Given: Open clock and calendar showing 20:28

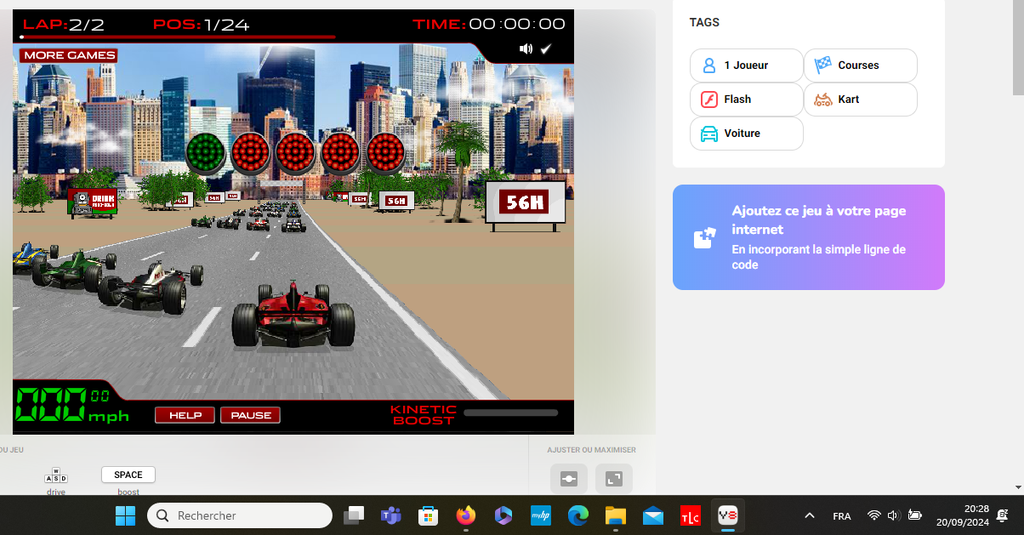Looking at the screenshot, I should click(963, 515).
